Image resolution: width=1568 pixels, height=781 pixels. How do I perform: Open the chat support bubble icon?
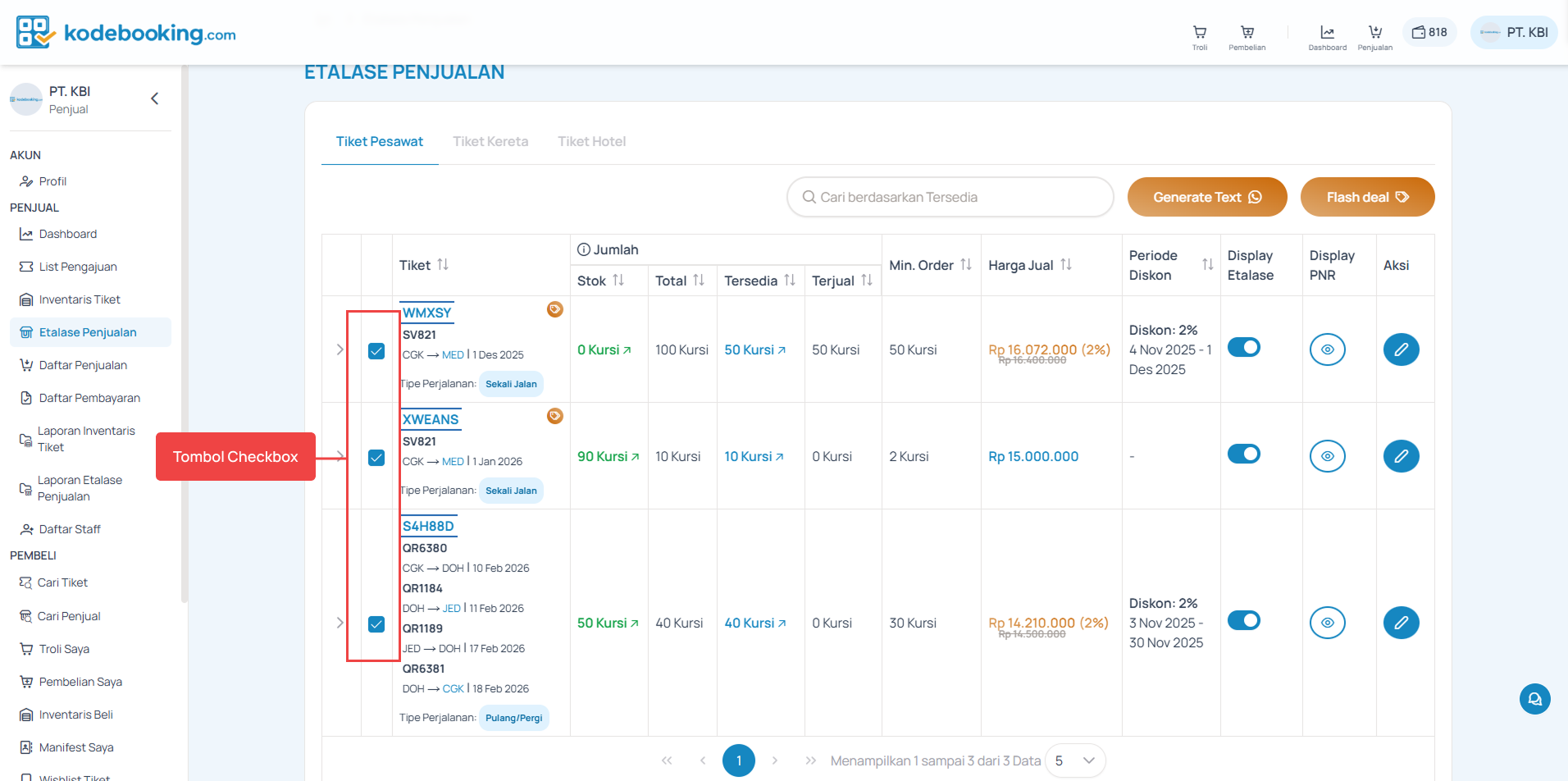pyautogui.click(x=1534, y=699)
